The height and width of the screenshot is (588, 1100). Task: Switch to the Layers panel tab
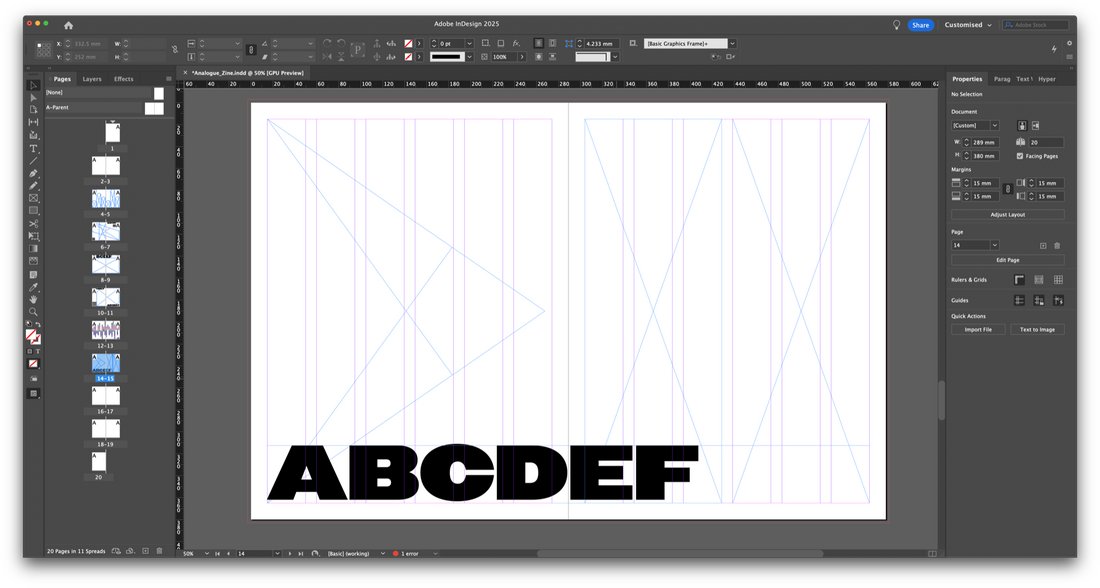coord(92,79)
